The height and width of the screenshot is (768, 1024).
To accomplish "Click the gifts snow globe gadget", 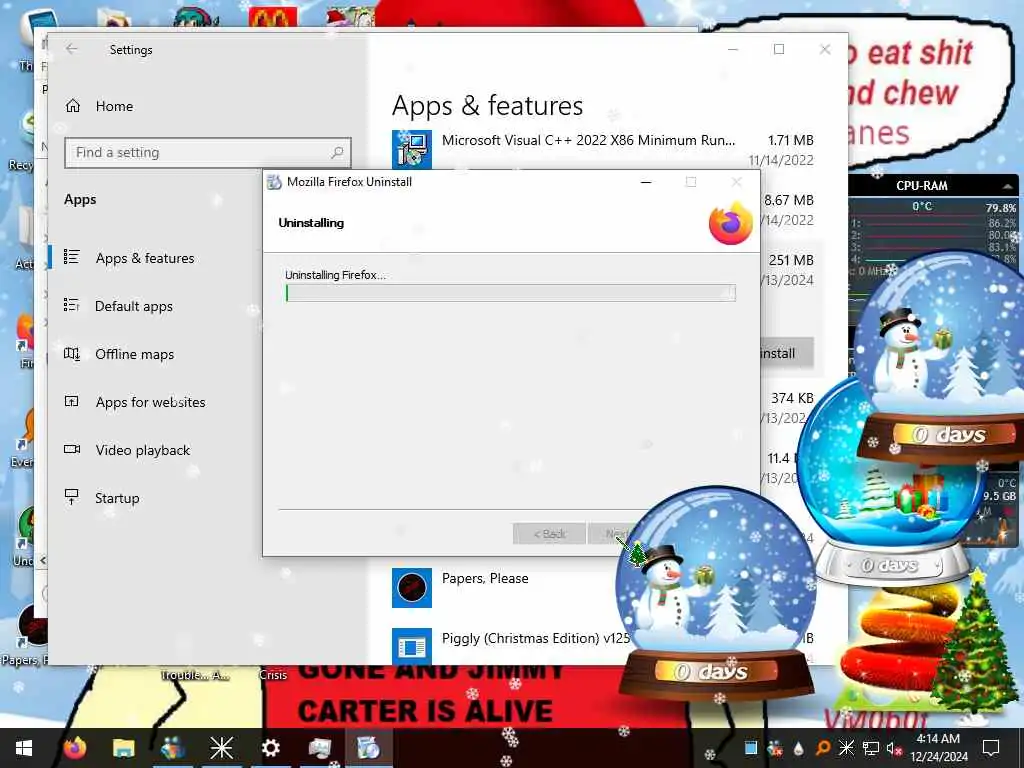I will (x=891, y=516).
